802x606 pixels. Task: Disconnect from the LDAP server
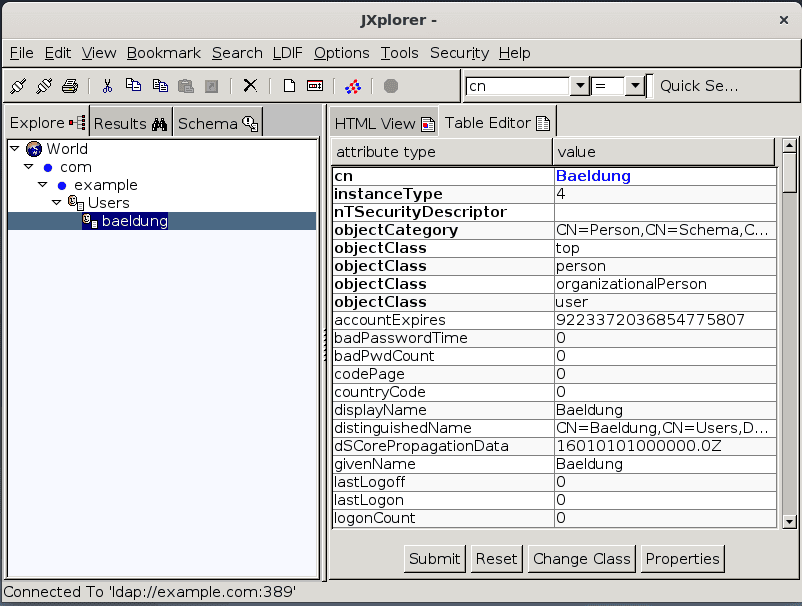pos(43,86)
